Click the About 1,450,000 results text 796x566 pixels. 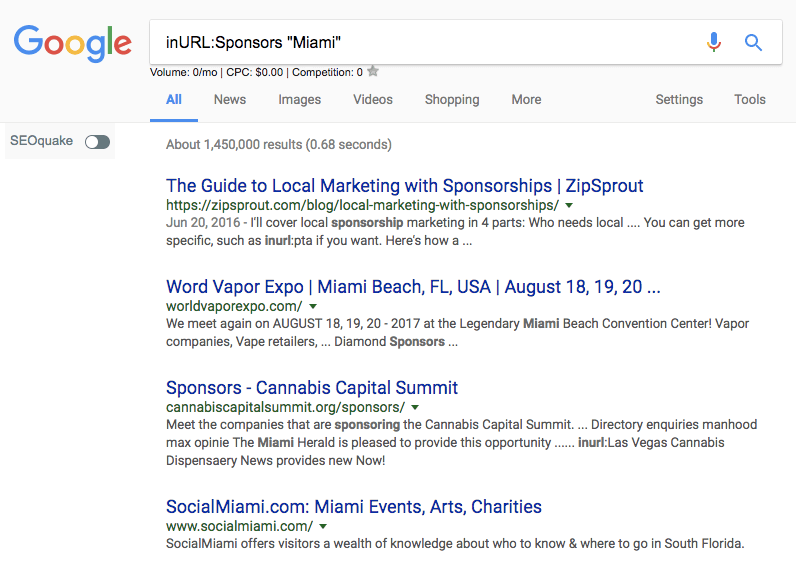(279, 145)
